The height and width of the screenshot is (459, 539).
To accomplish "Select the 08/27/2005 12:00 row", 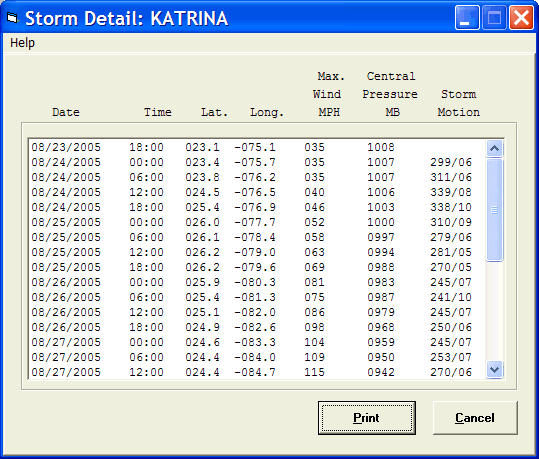I will pyautogui.click(x=257, y=372).
